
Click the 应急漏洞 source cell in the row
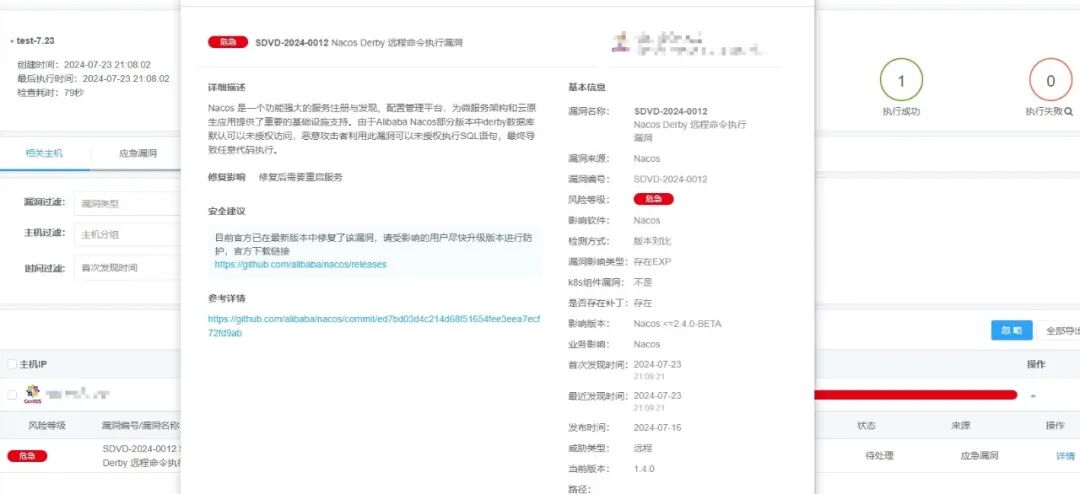[x=979, y=455]
